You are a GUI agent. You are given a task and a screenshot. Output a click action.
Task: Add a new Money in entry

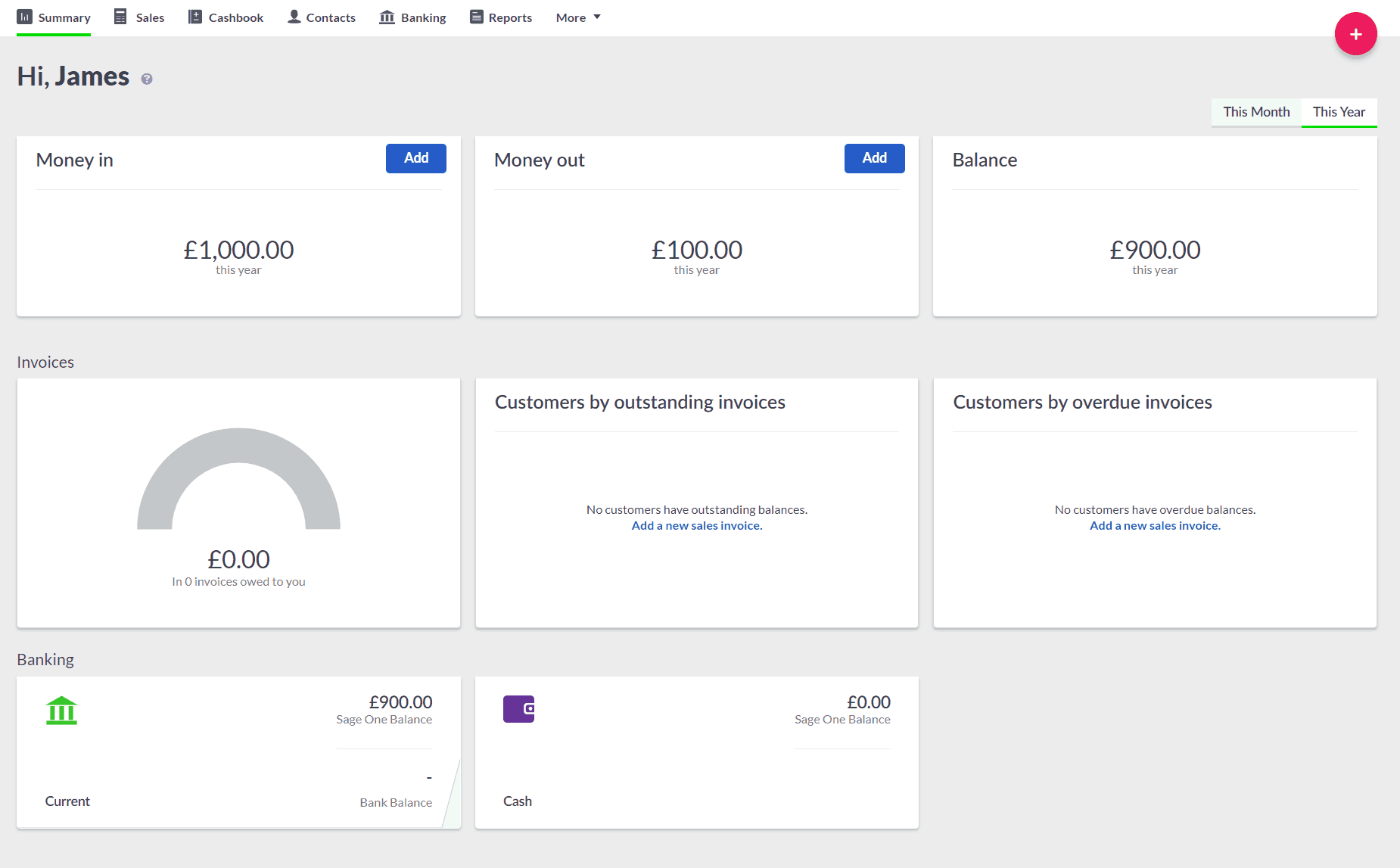415,158
